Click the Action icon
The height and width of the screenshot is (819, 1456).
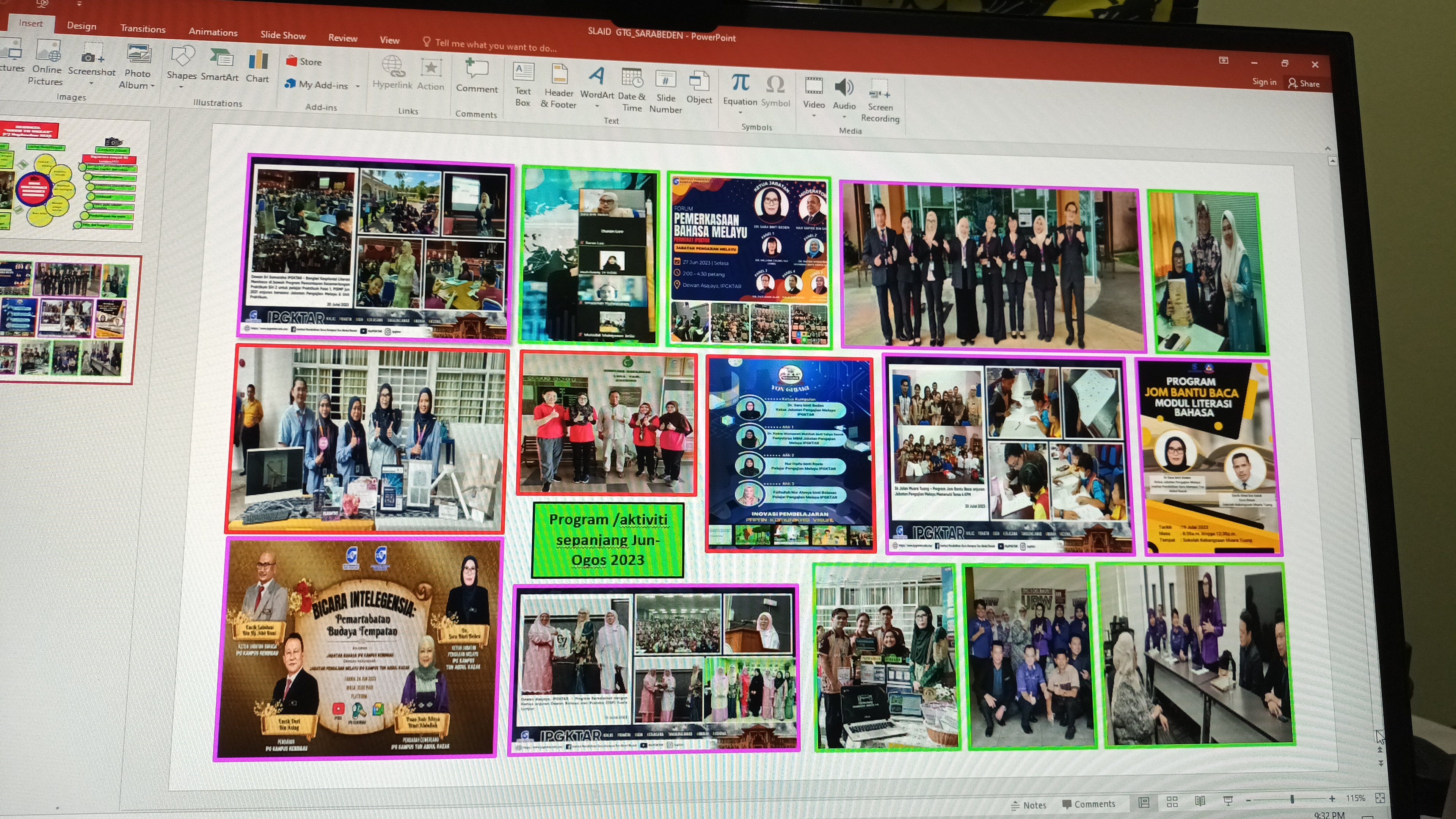click(431, 68)
